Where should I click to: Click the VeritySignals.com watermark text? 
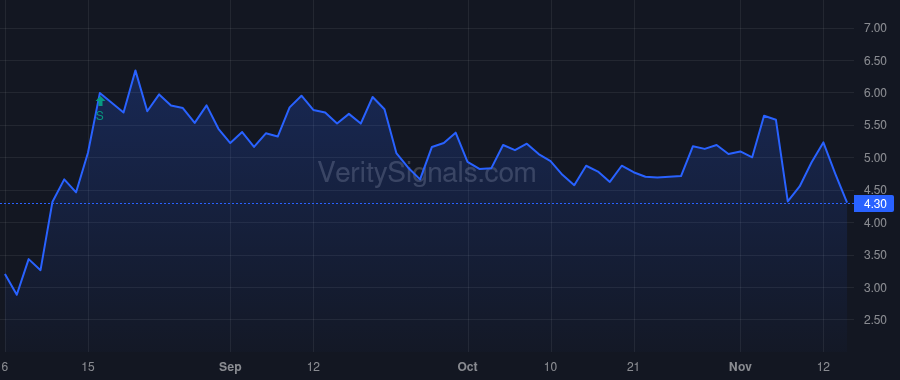tap(426, 173)
